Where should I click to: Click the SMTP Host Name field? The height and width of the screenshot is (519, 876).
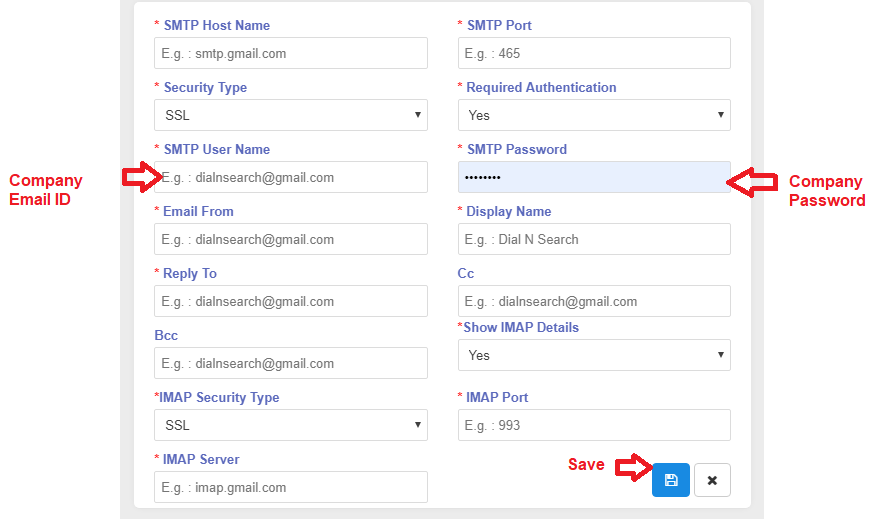(x=290, y=53)
